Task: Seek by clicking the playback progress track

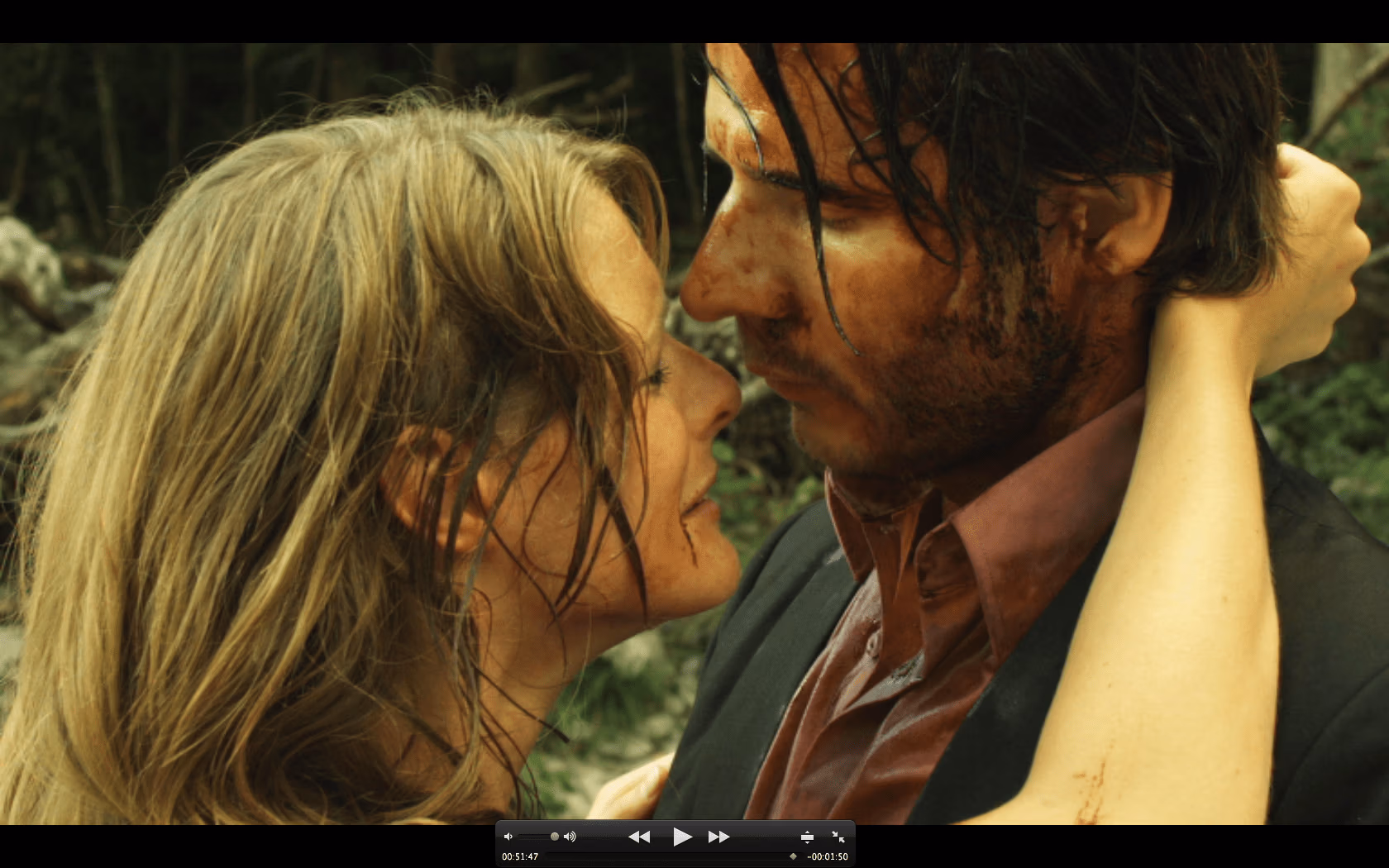Action: tap(674, 856)
